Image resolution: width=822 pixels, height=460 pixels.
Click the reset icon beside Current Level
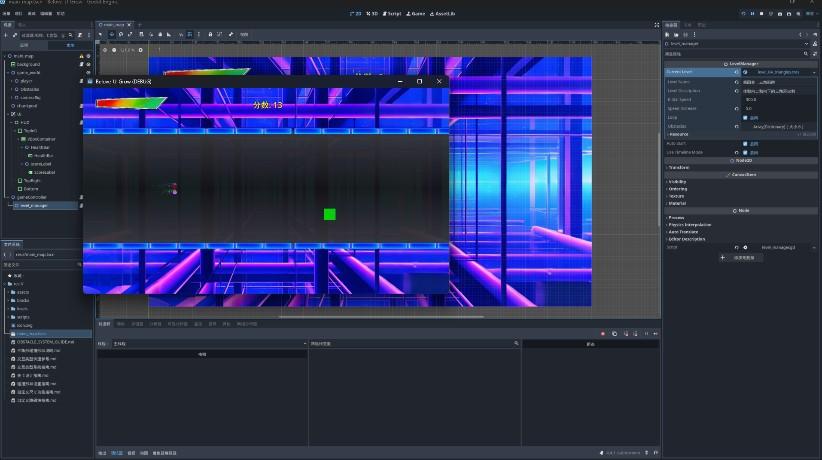click(x=738, y=72)
